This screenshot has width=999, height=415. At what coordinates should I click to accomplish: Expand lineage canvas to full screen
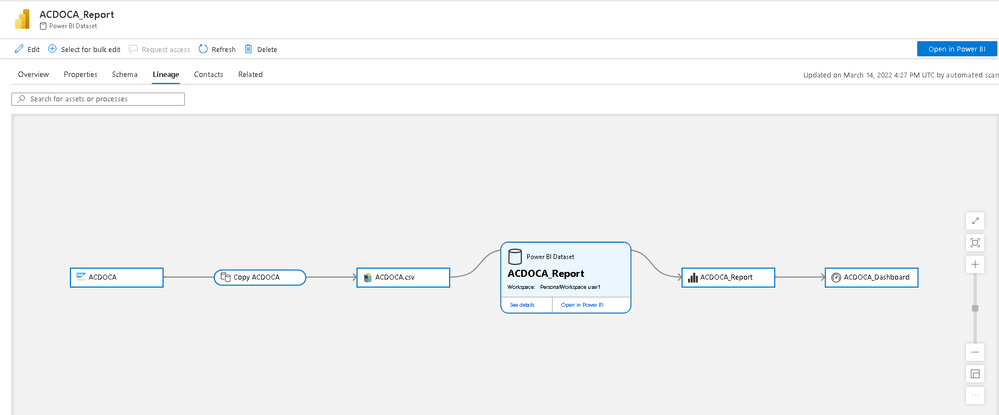click(975, 221)
